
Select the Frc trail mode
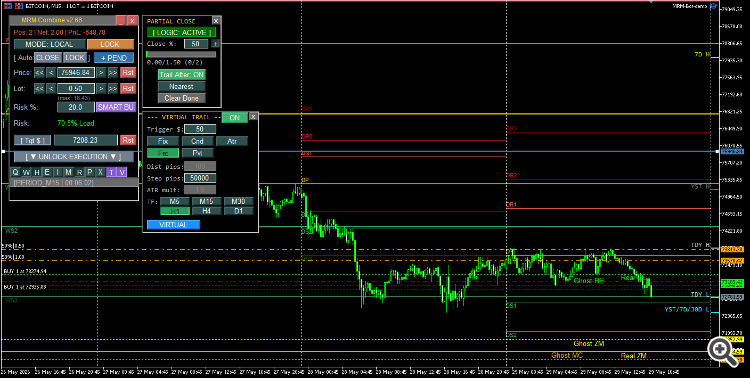click(x=163, y=153)
